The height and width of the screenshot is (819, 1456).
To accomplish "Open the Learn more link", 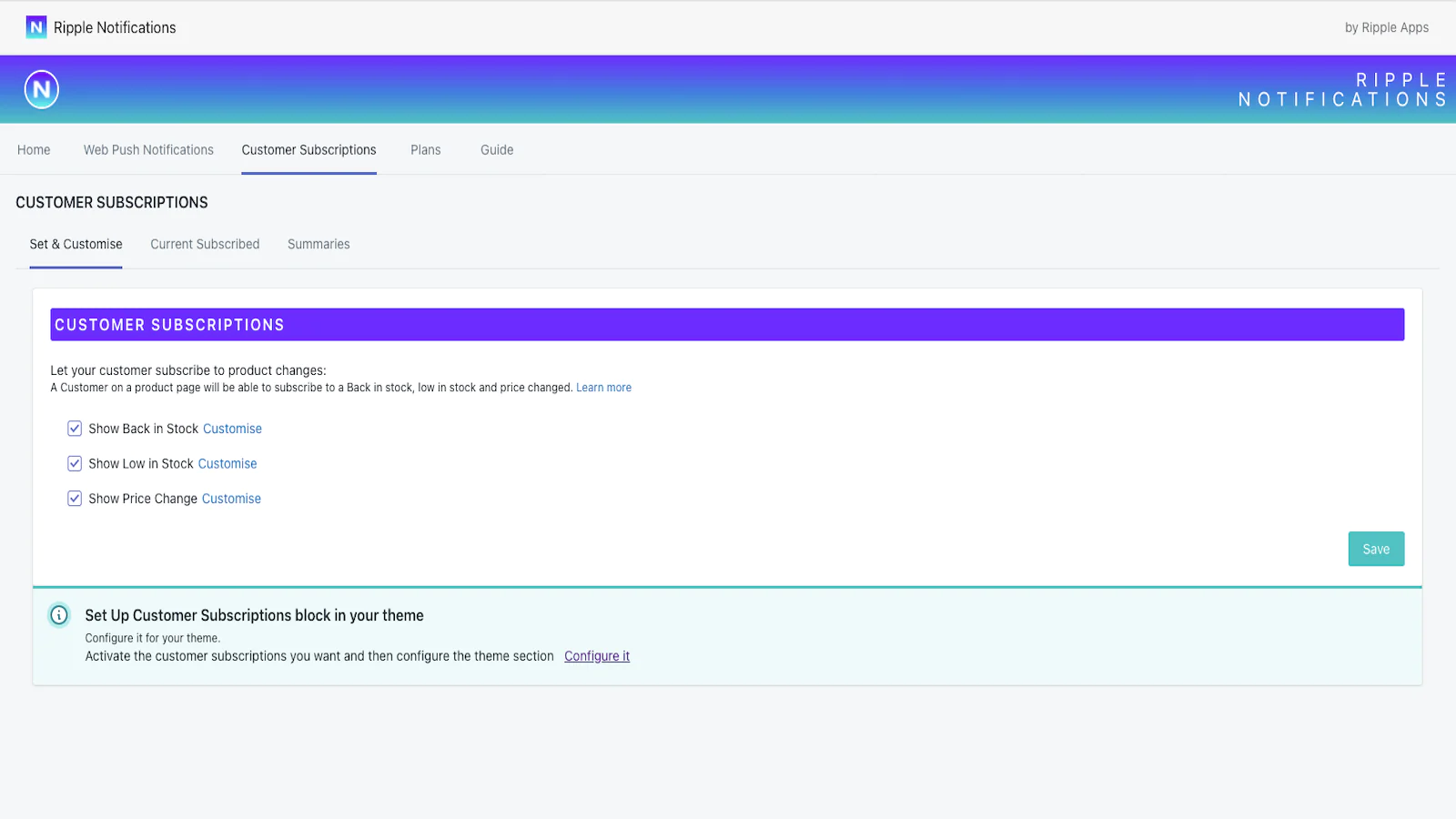I will [x=602, y=387].
